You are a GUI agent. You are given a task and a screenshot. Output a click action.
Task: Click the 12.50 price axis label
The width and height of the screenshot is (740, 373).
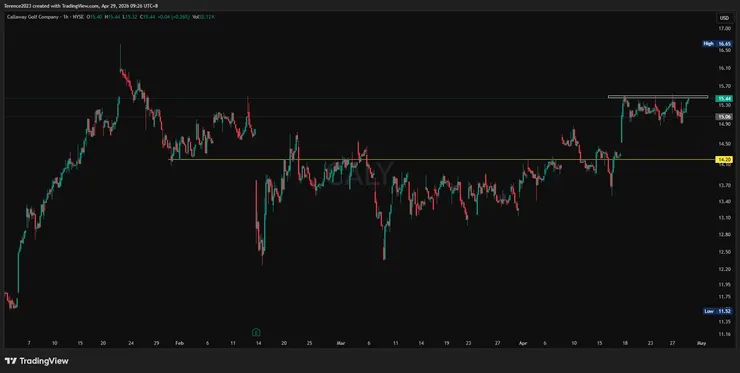point(724,252)
